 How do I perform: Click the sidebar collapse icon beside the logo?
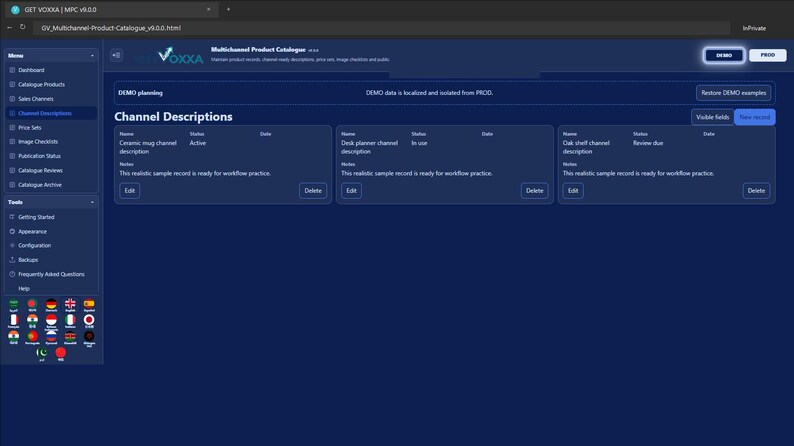pyautogui.click(x=116, y=55)
